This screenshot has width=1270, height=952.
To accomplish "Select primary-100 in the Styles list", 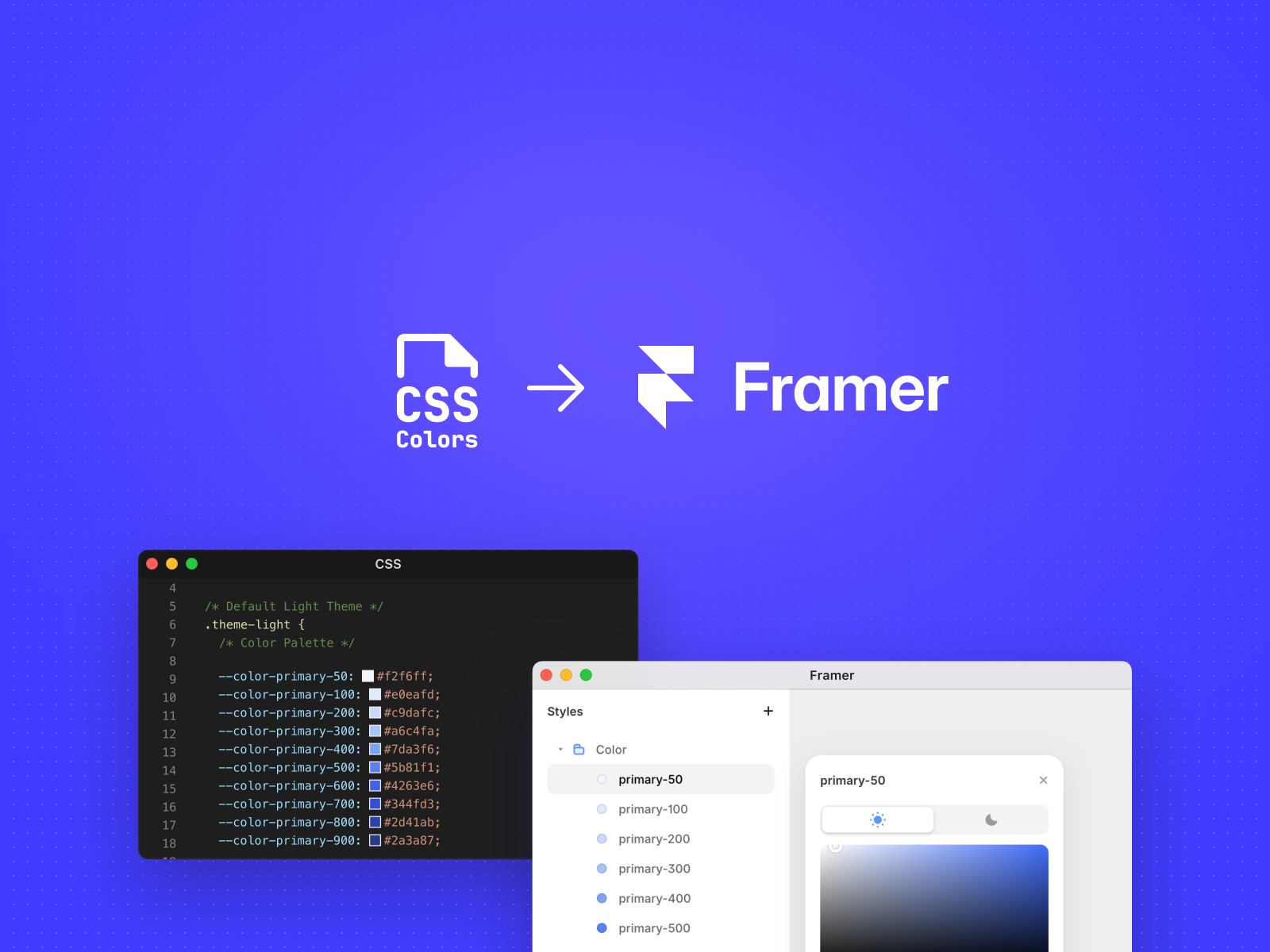I will [x=652, y=808].
